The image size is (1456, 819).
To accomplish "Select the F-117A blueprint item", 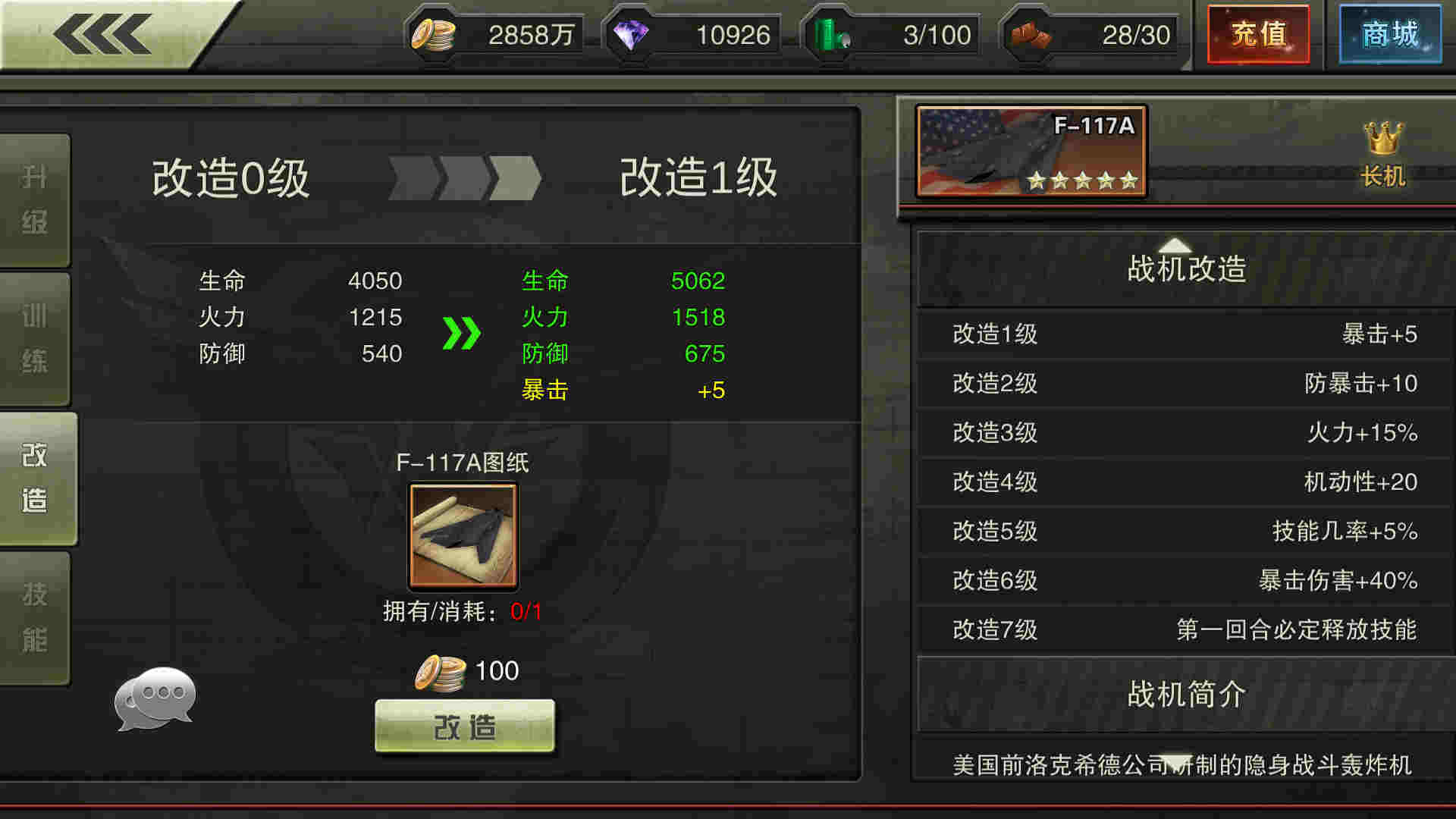I will click(x=463, y=536).
